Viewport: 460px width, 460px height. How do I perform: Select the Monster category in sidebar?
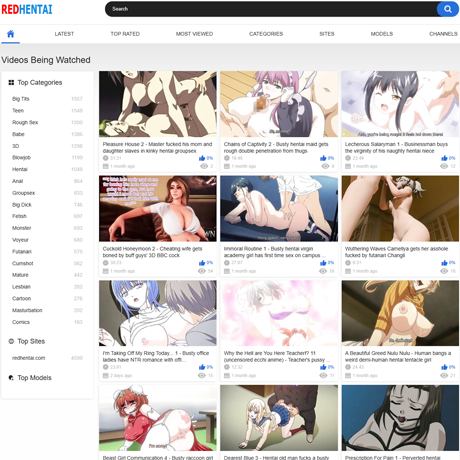(22, 228)
